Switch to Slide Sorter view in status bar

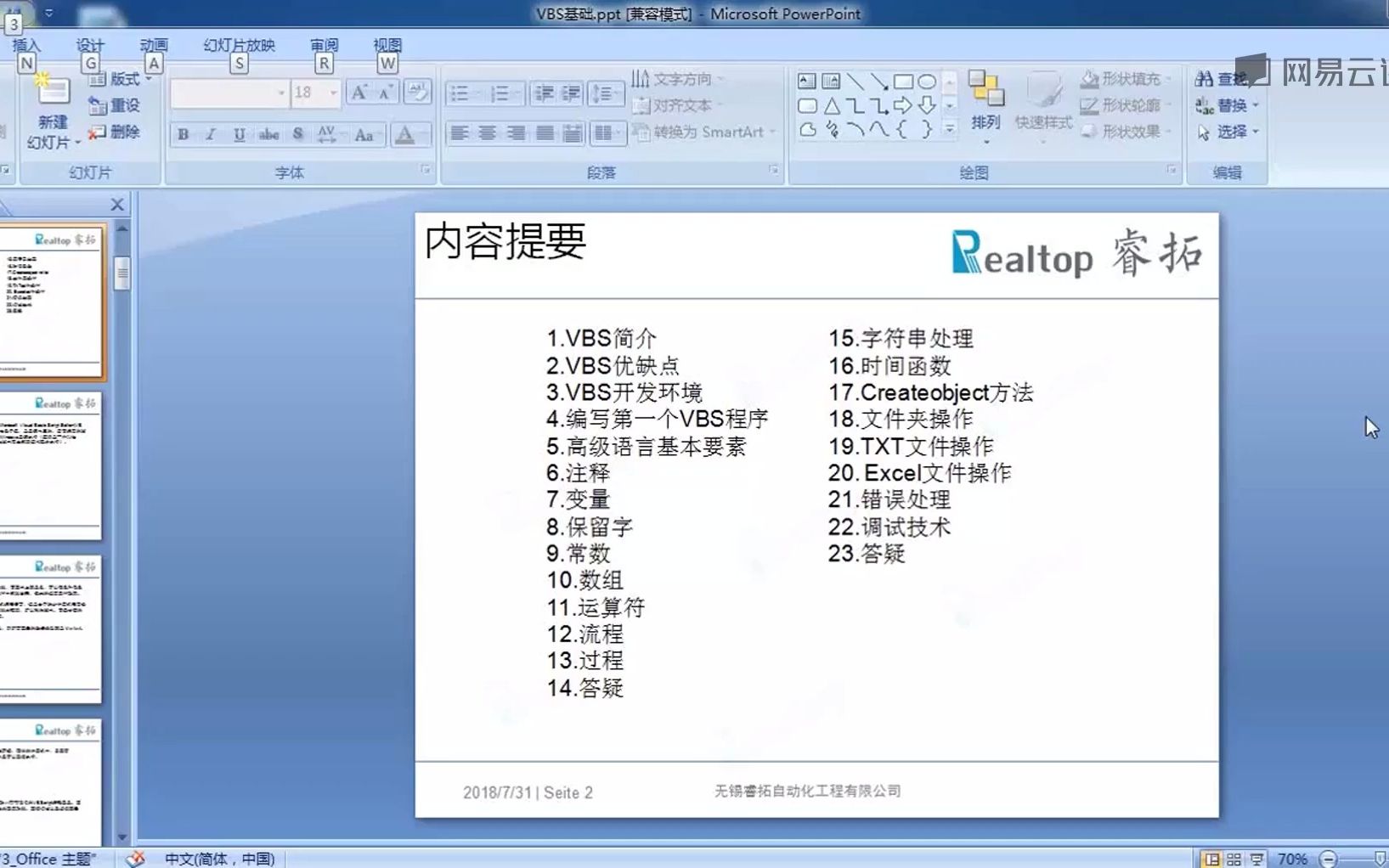pos(1234,859)
